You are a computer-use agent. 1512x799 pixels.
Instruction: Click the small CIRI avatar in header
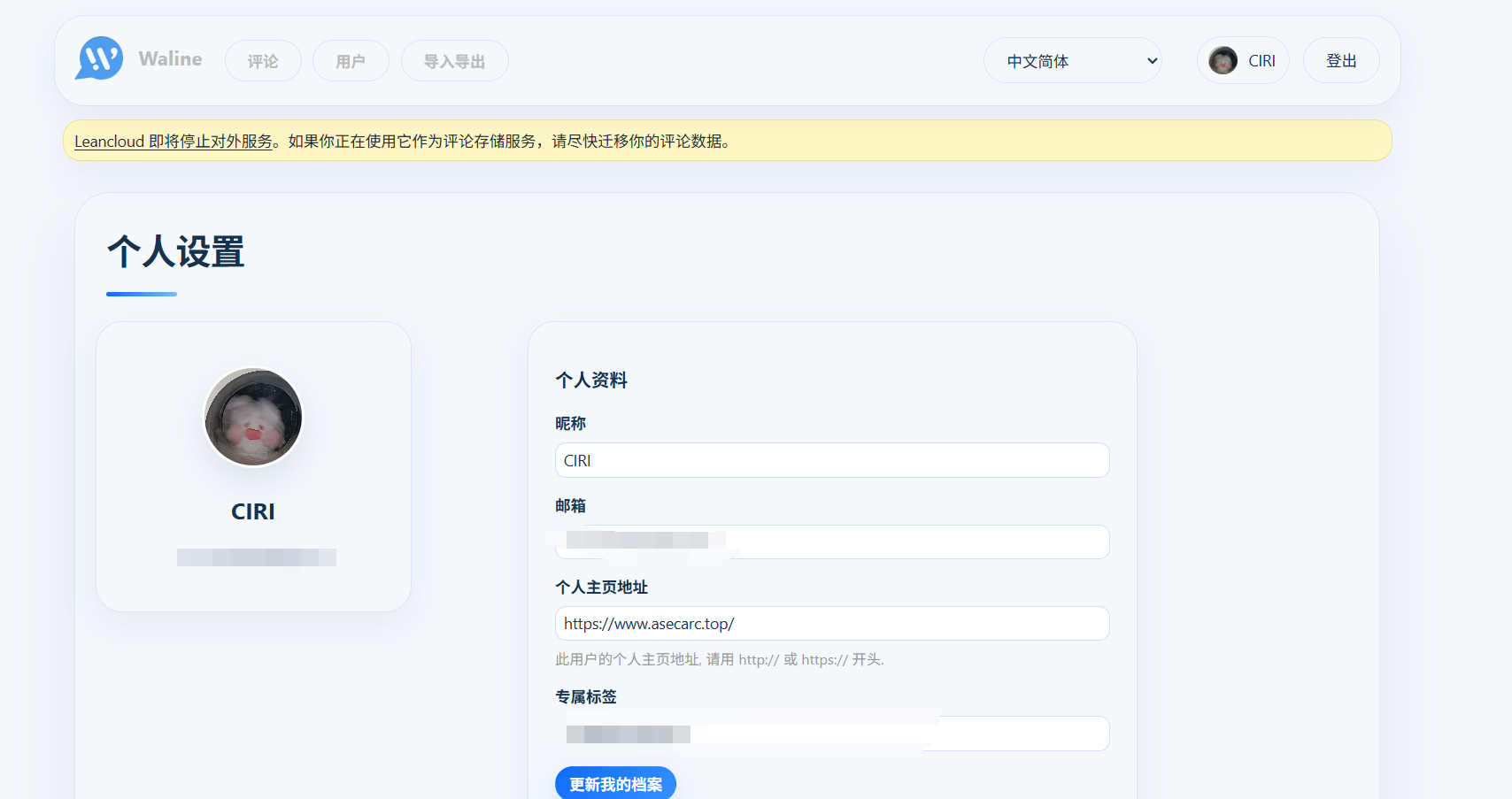1223,60
